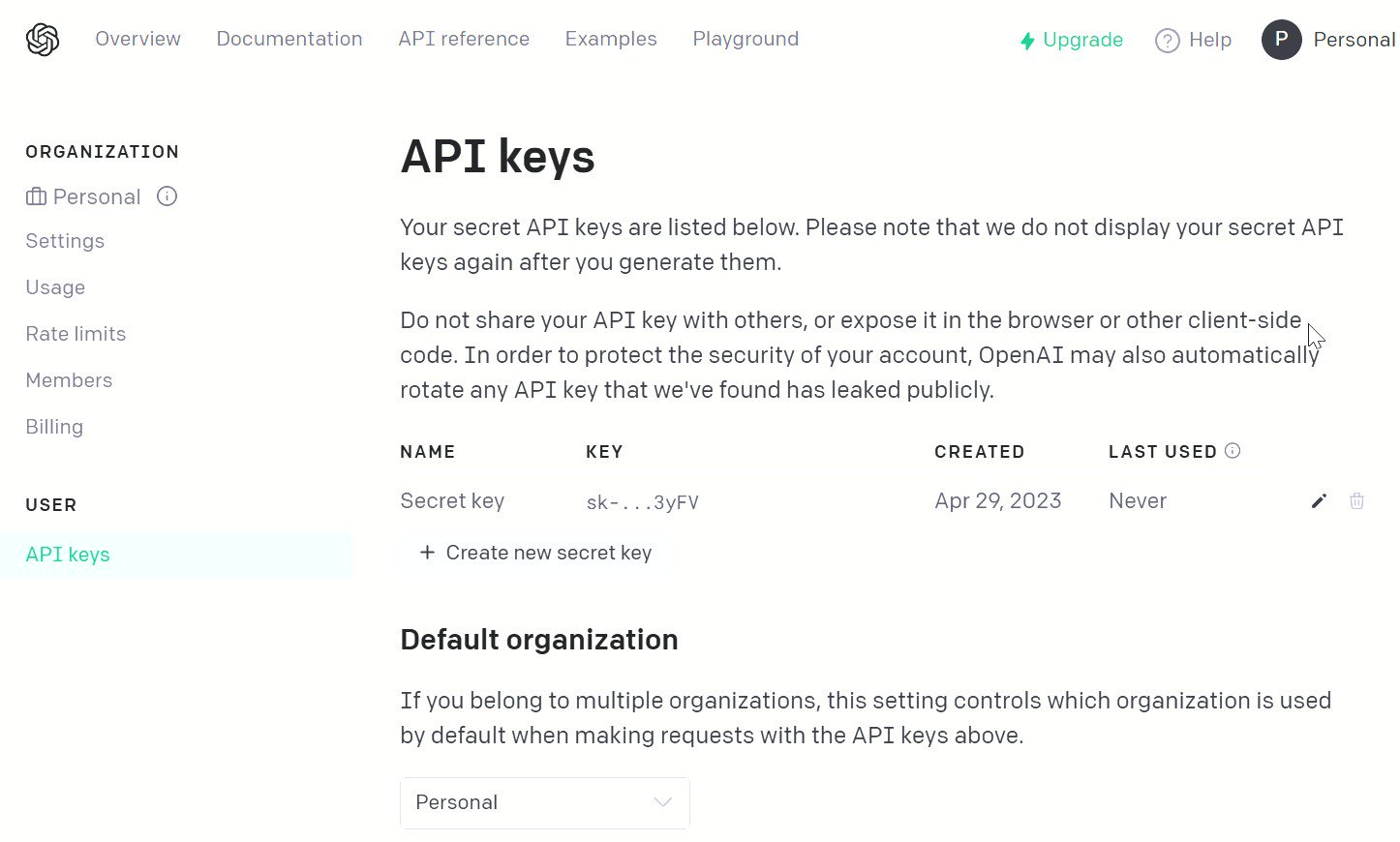Select the sk-...3yFV key entry
The width and height of the screenshot is (1400, 842).
coord(642,502)
